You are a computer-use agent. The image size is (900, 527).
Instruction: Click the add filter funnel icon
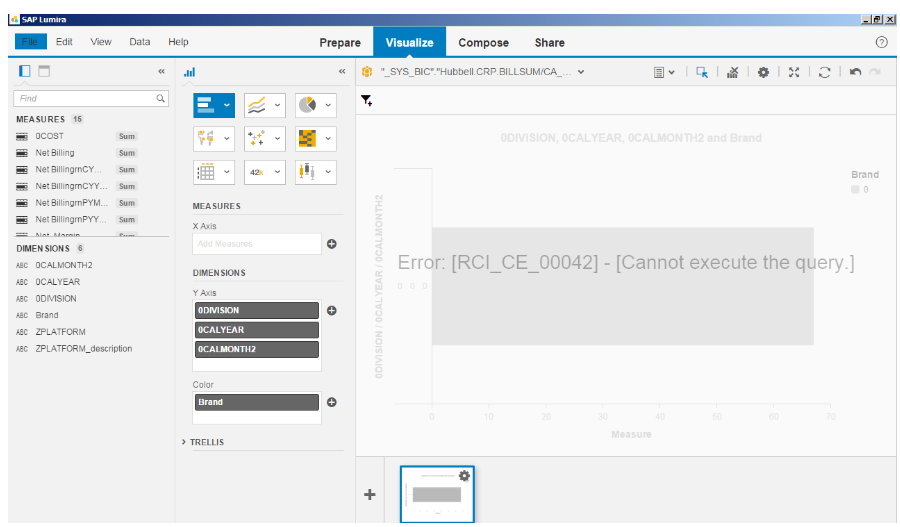tap(367, 101)
